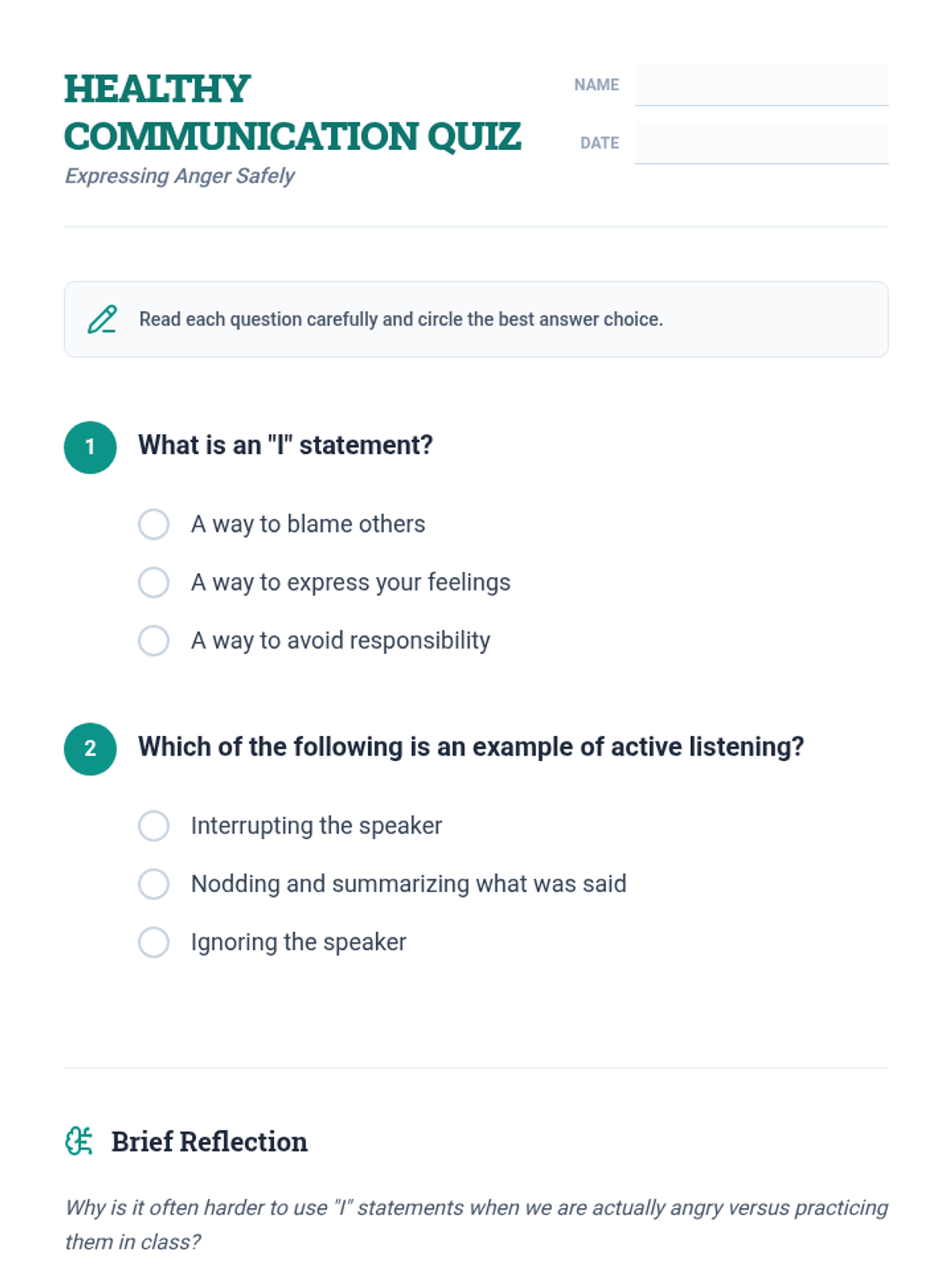
Task: Click the "Expressing Anger Safely" subtitle
Action: coord(179,175)
